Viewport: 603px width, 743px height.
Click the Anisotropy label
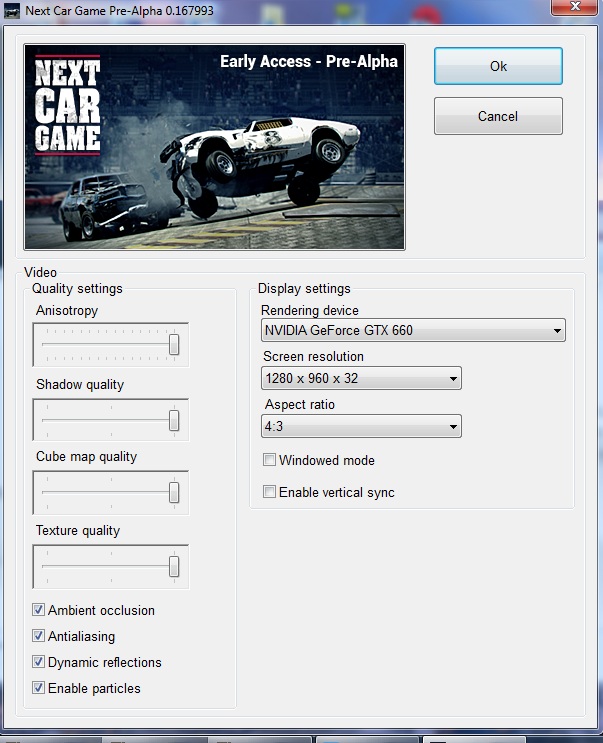(67, 311)
